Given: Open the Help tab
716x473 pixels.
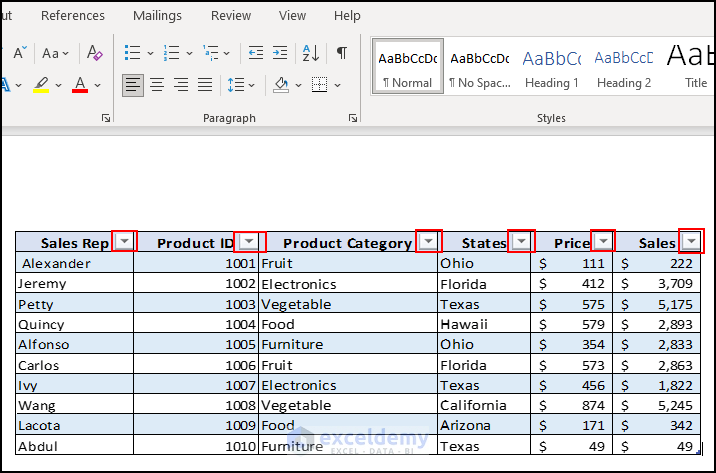Looking at the screenshot, I should (347, 16).
